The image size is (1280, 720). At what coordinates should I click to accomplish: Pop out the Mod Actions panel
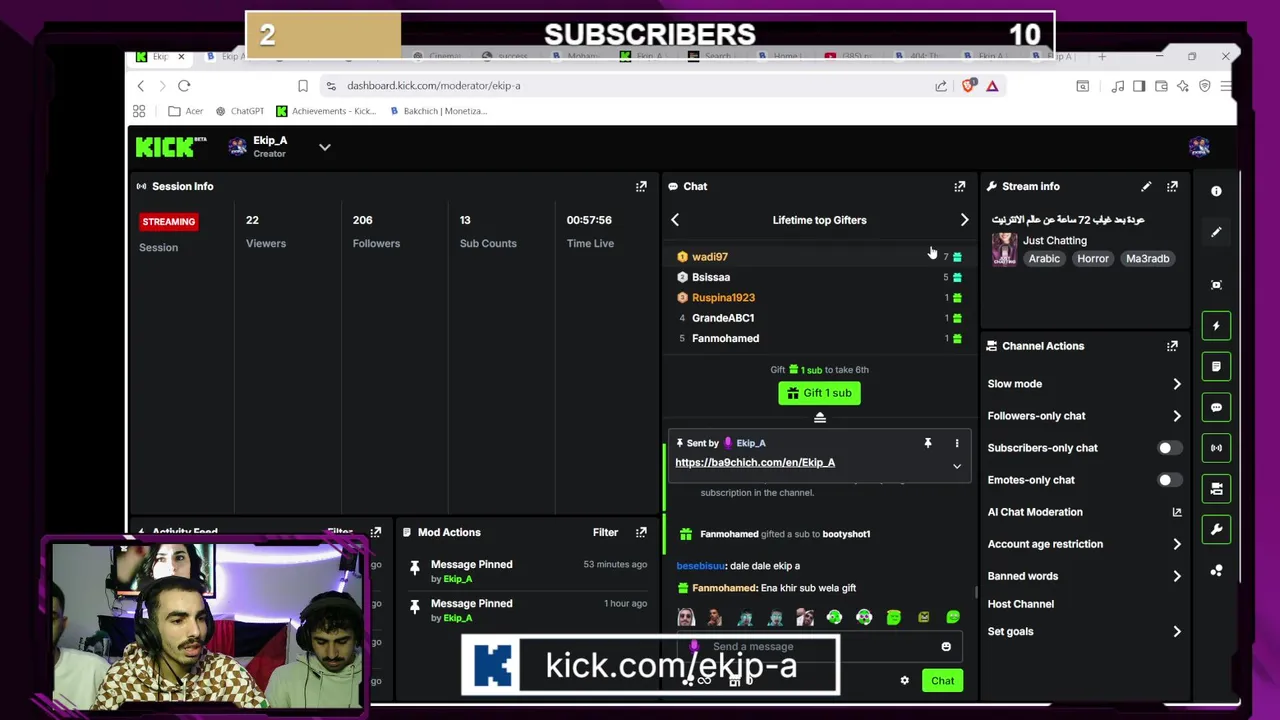(641, 532)
